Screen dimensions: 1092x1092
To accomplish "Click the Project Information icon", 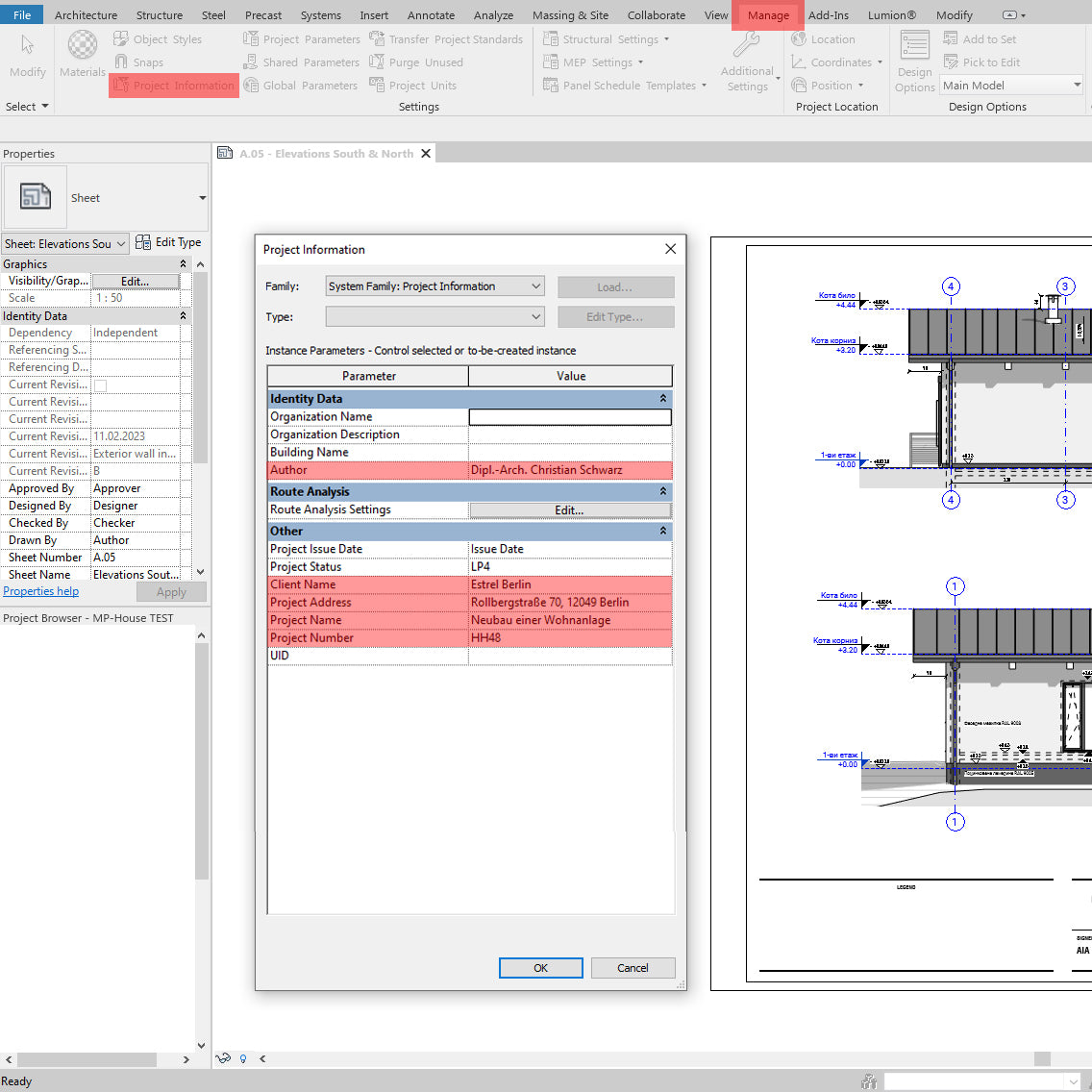I will click(x=173, y=85).
